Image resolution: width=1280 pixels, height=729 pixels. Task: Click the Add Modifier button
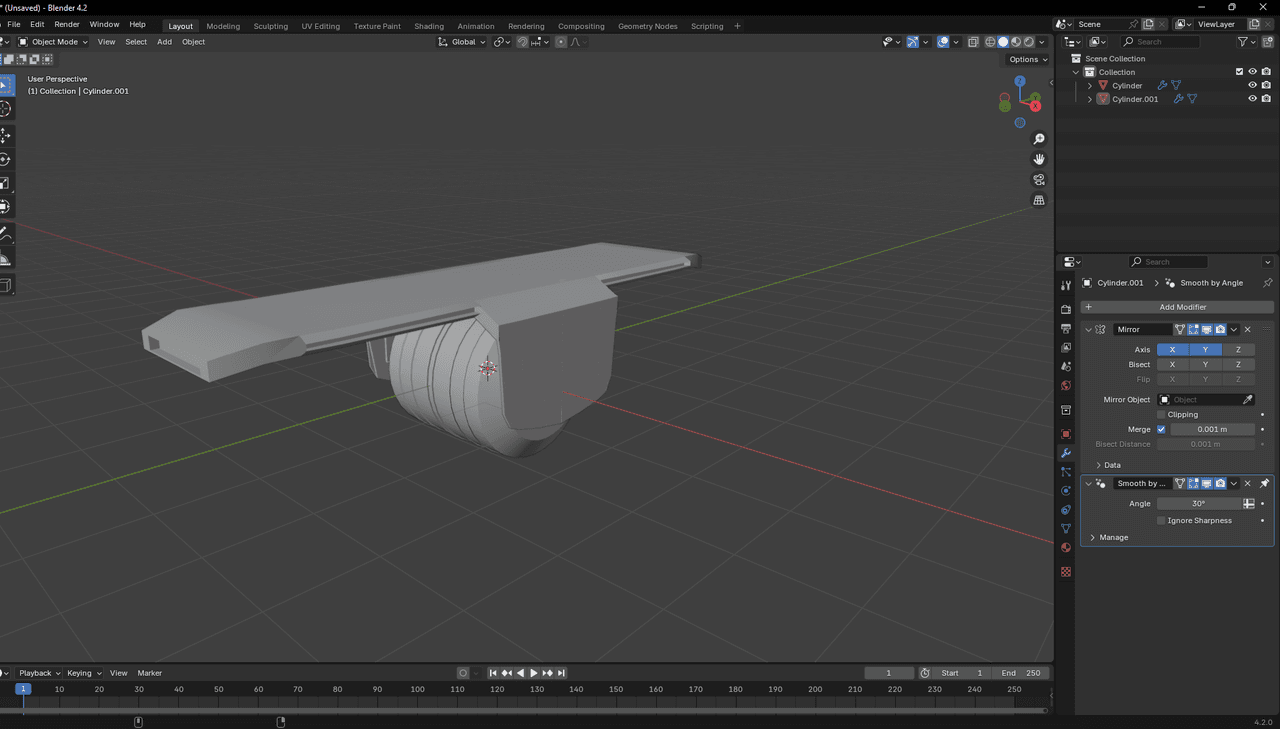click(x=1177, y=307)
